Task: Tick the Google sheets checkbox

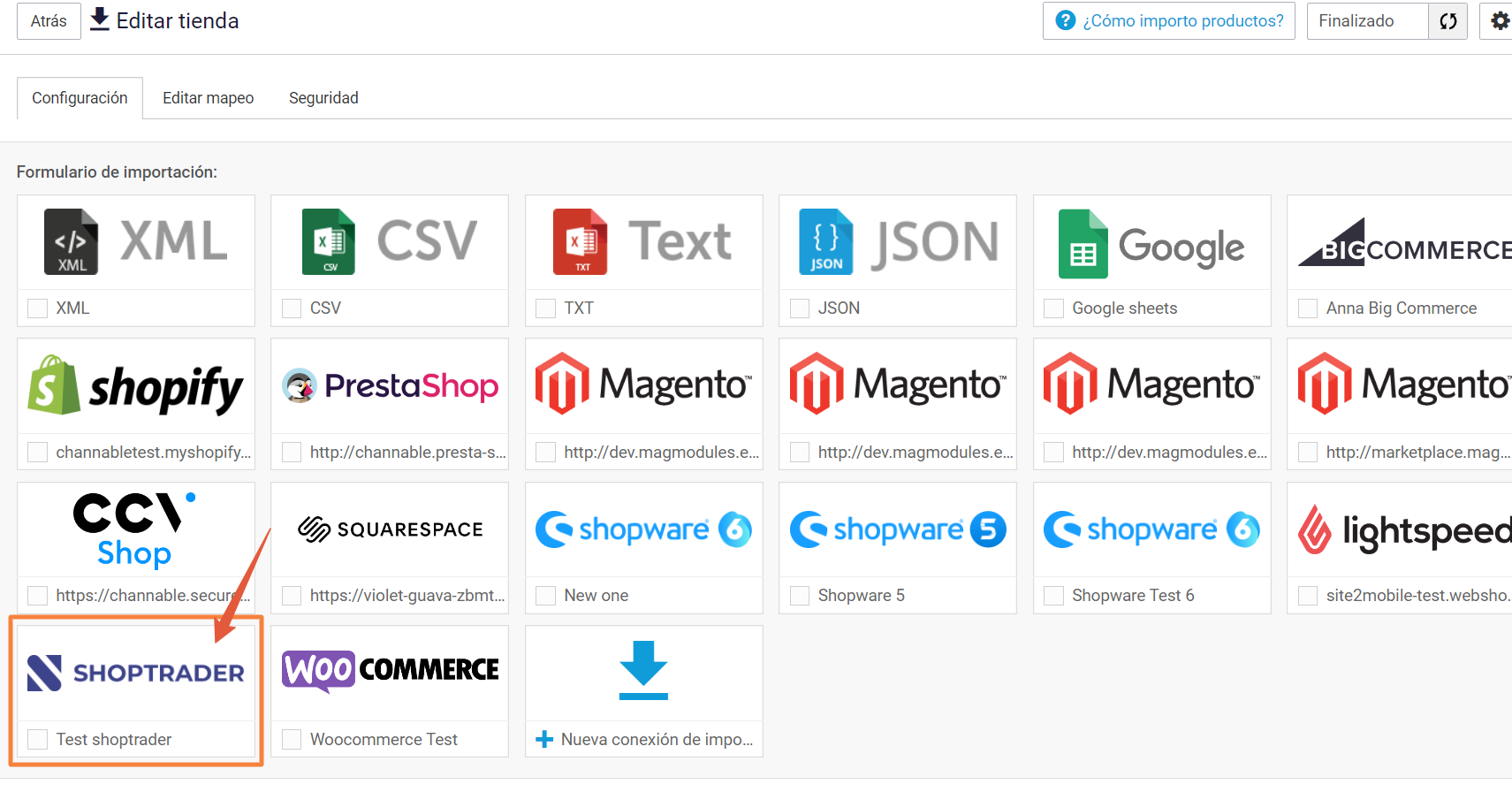Action: point(1053,308)
